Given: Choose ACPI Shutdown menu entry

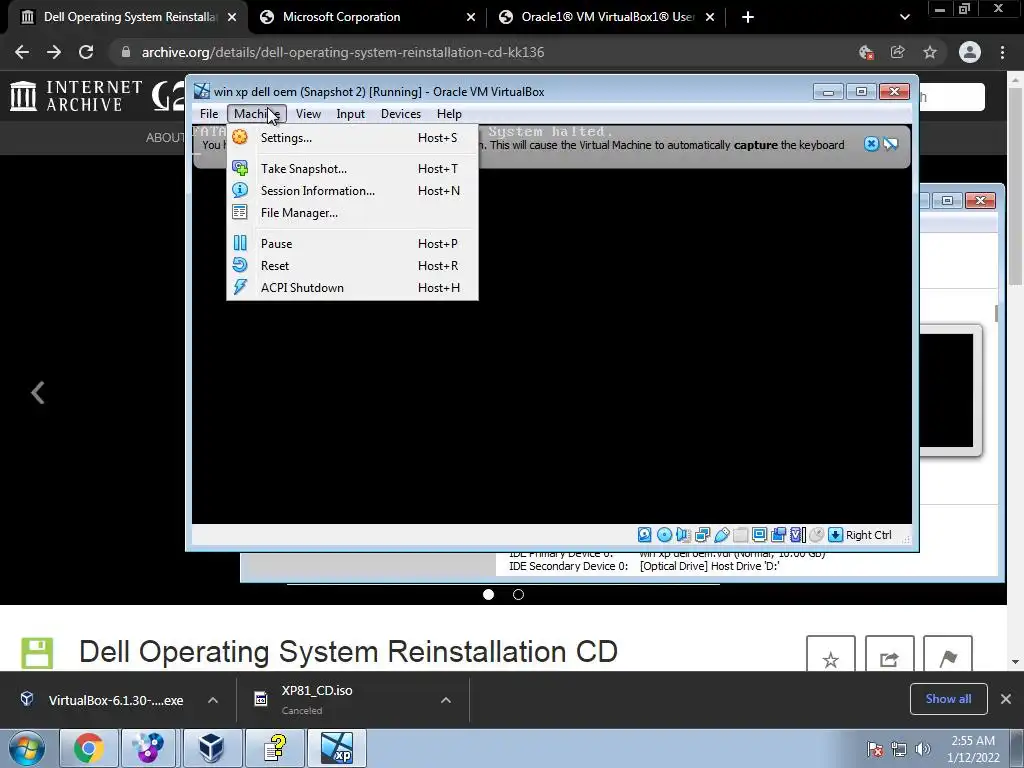Looking at the screenshot, I should (x=352, y=288).
